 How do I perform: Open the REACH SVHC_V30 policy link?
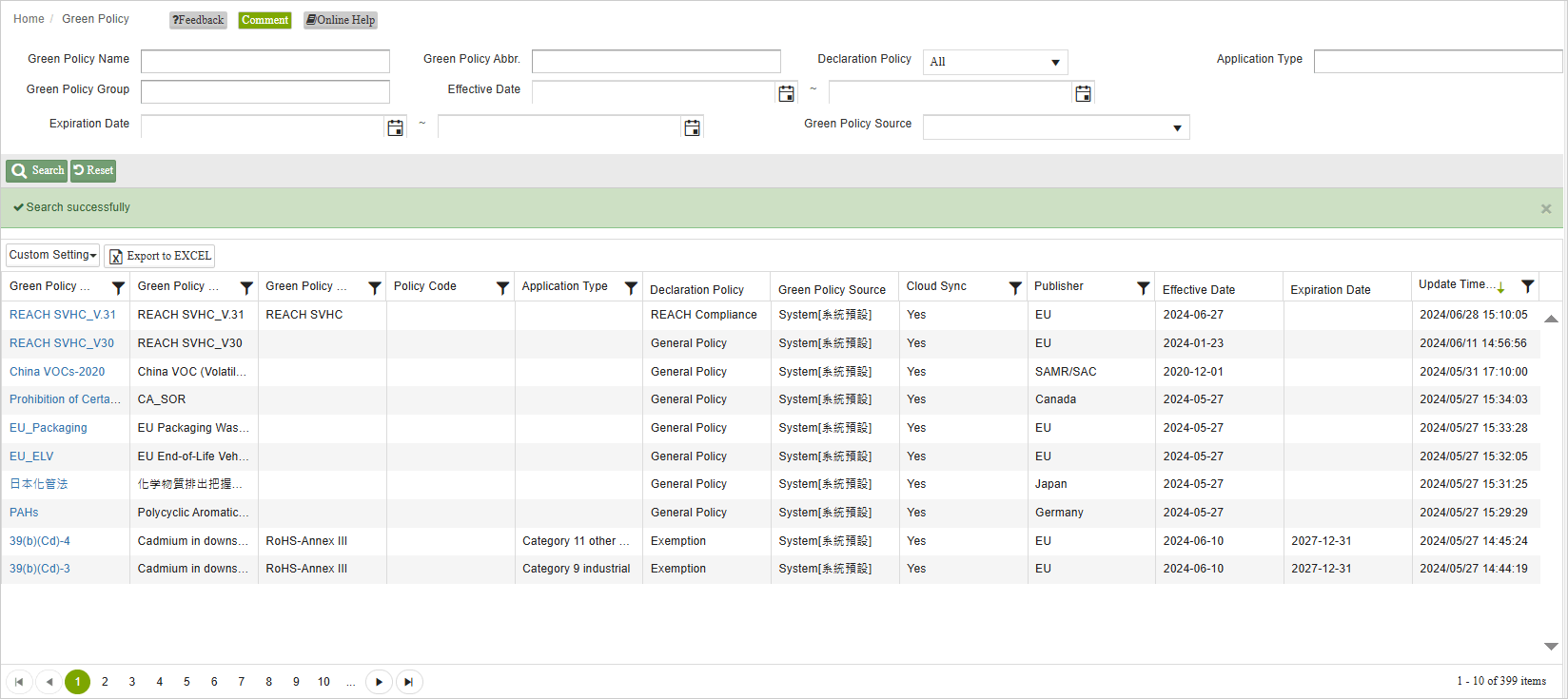click(62, 343)
